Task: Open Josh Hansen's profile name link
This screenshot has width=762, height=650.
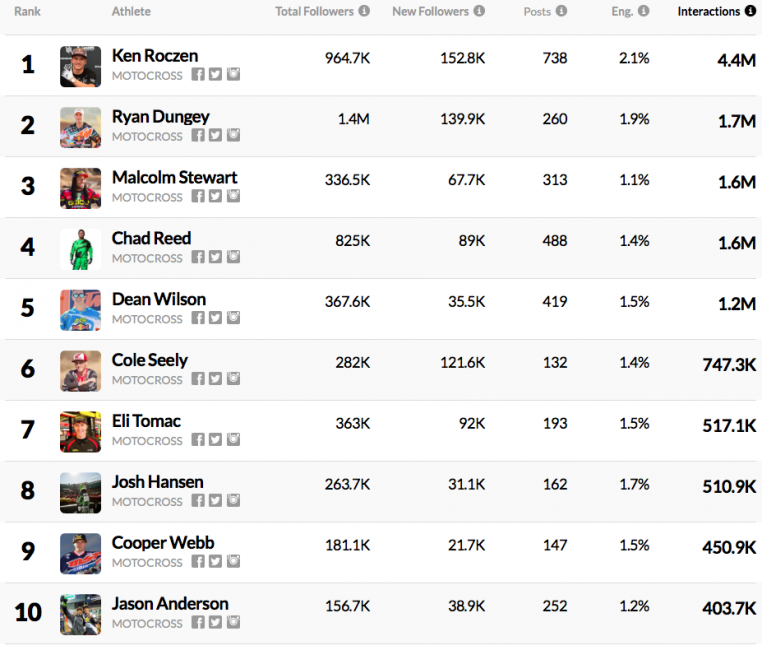Action: (157, 482)
